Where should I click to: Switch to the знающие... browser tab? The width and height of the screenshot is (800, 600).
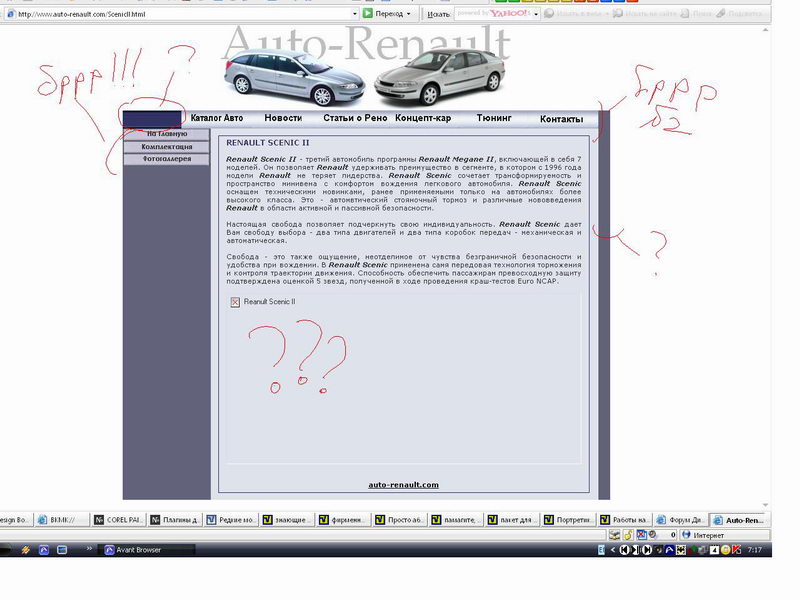pyautogui.click(x=287, y=520)
